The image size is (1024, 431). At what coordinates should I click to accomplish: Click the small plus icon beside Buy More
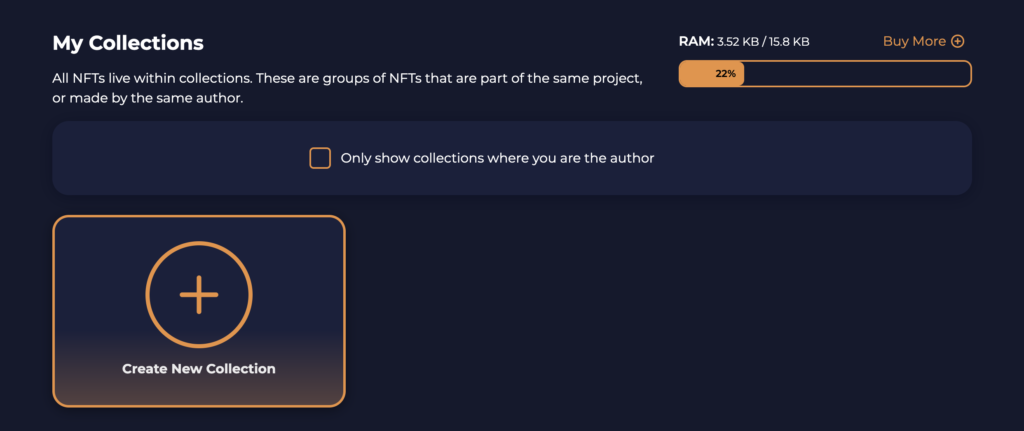coord(958,42)
